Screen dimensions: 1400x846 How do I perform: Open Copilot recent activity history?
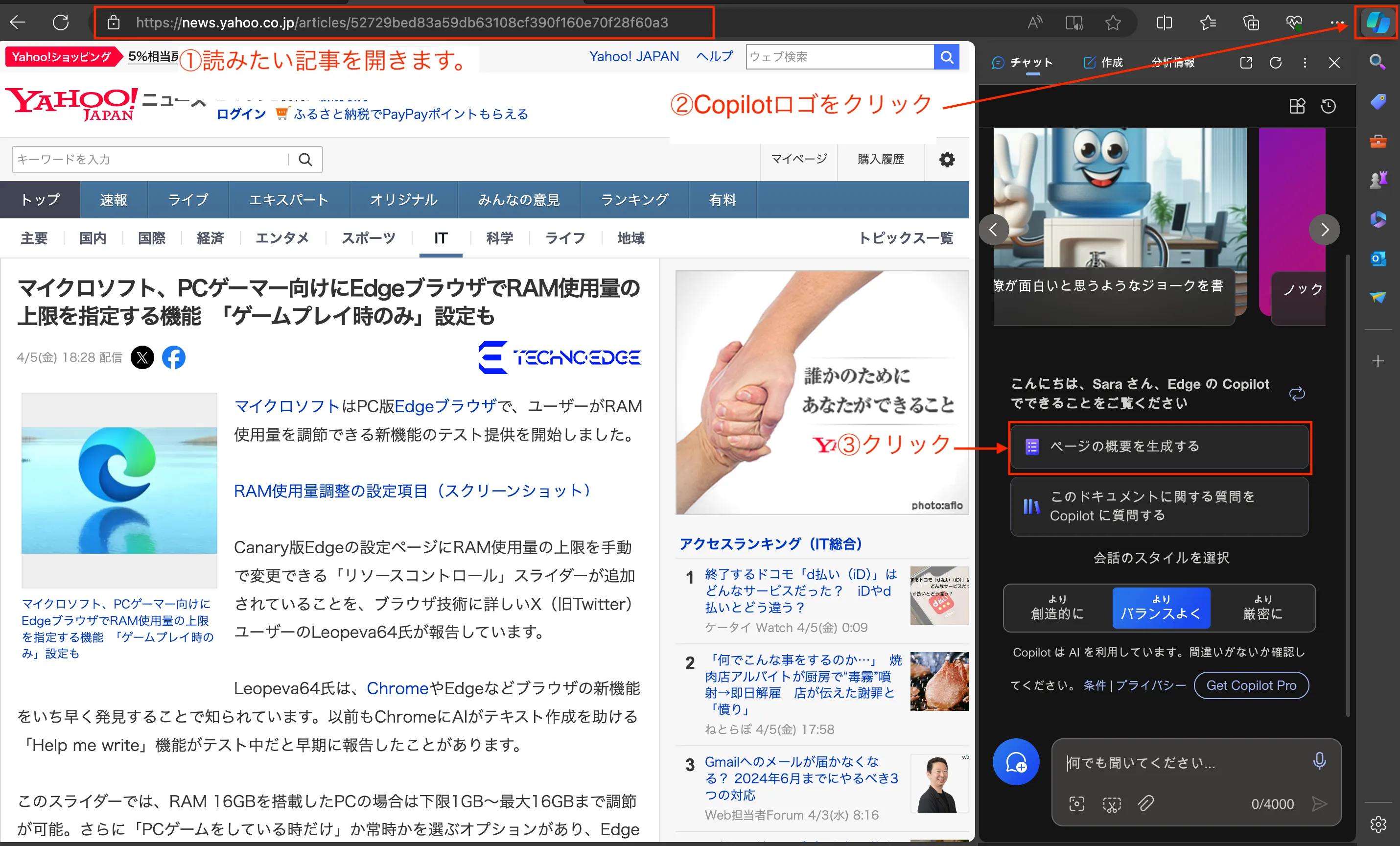[x=1329, y=106]
